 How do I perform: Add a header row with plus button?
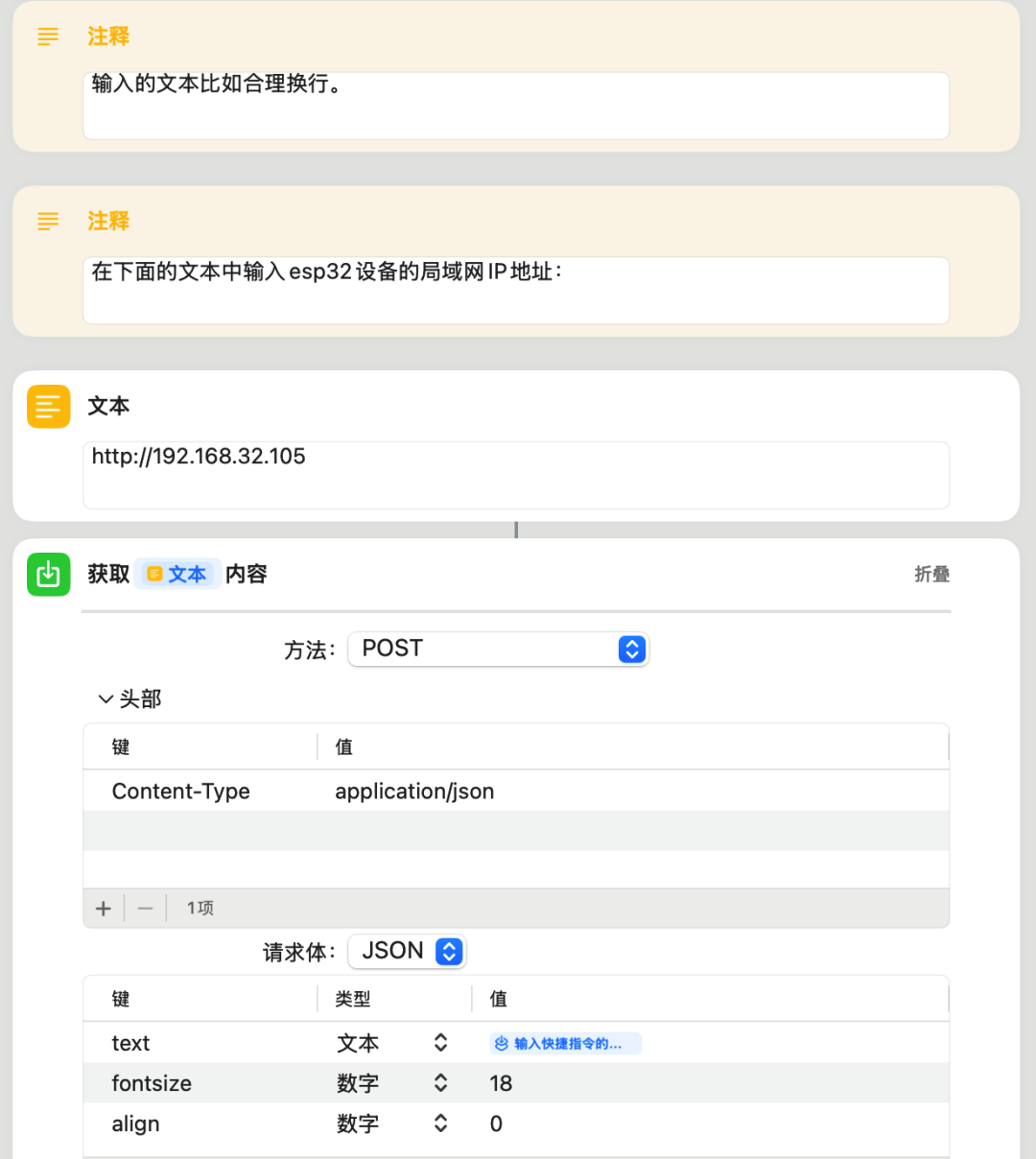click(x=104, y=908)
